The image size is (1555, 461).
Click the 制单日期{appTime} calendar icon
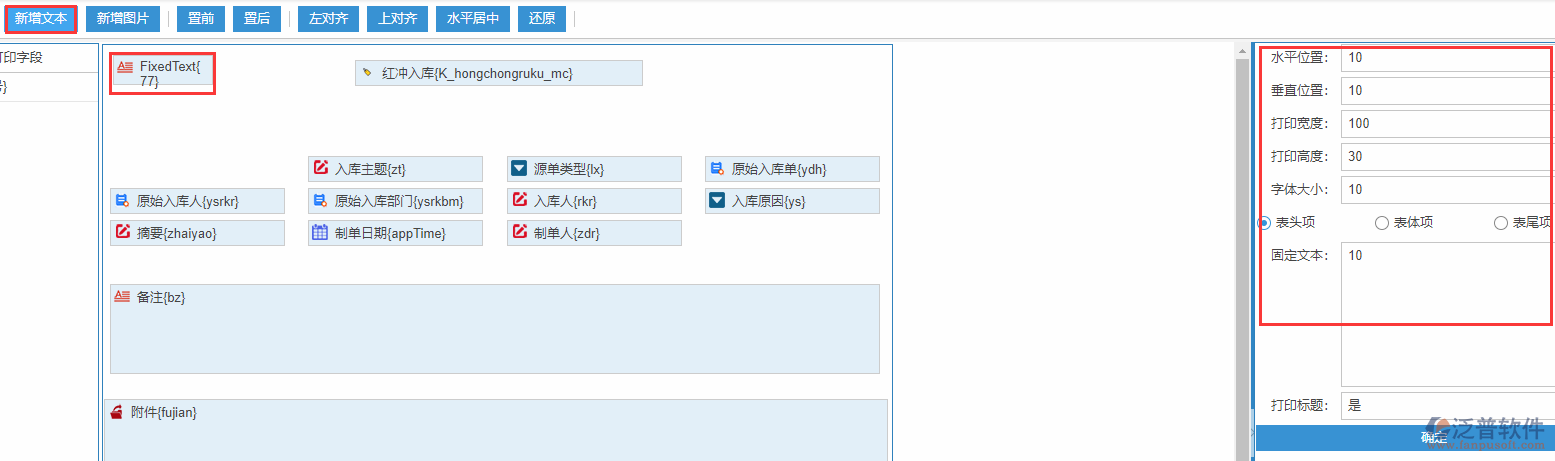[320, 232]
